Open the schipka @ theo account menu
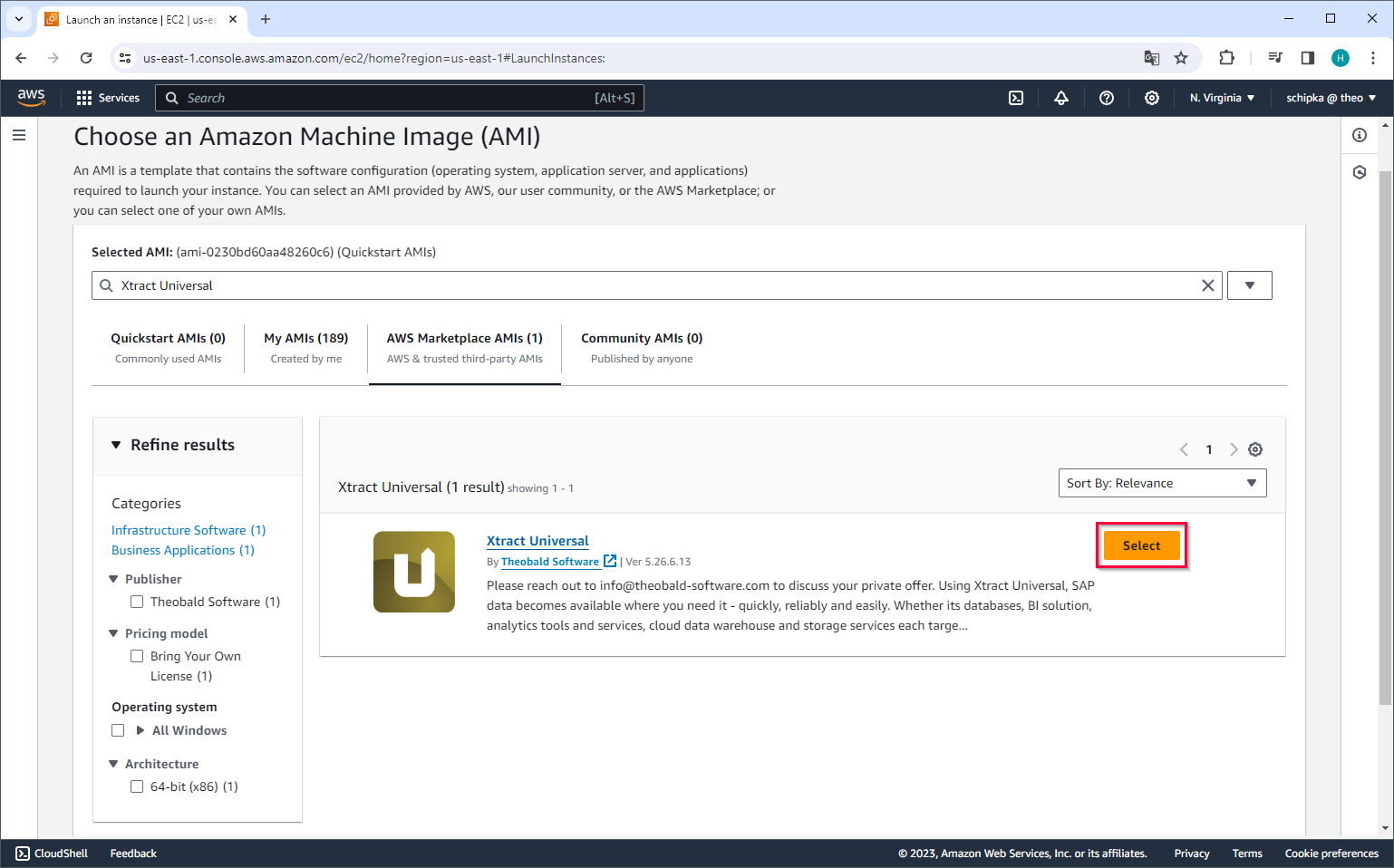This screenshot has width=1394, height=868. click(1331, 98)
